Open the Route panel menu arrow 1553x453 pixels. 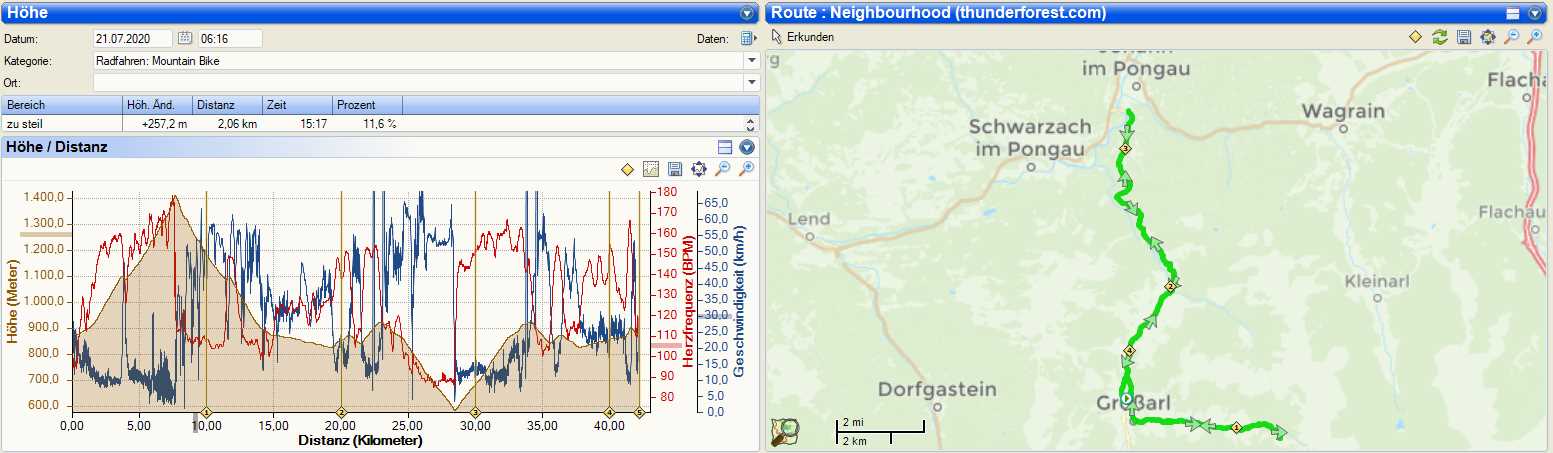pos(1535,13)
